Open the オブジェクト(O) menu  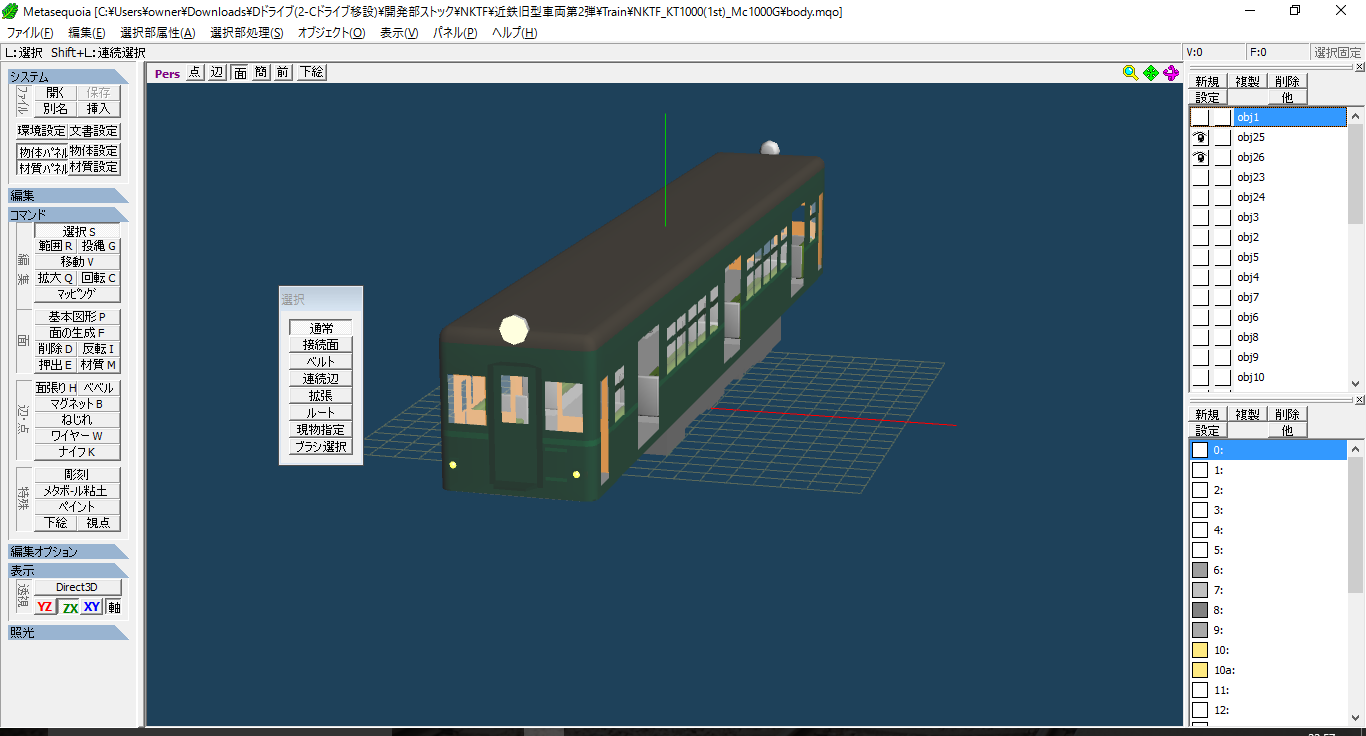coord(331,33)
